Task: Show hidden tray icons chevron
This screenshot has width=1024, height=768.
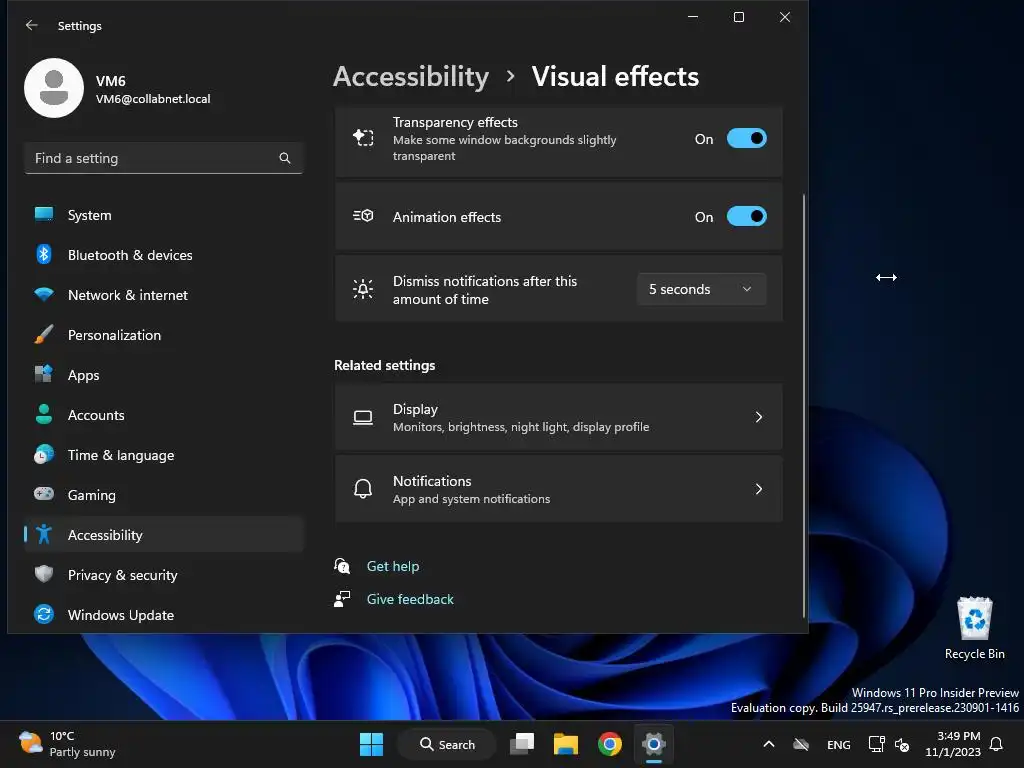Action: coord(769,744)
